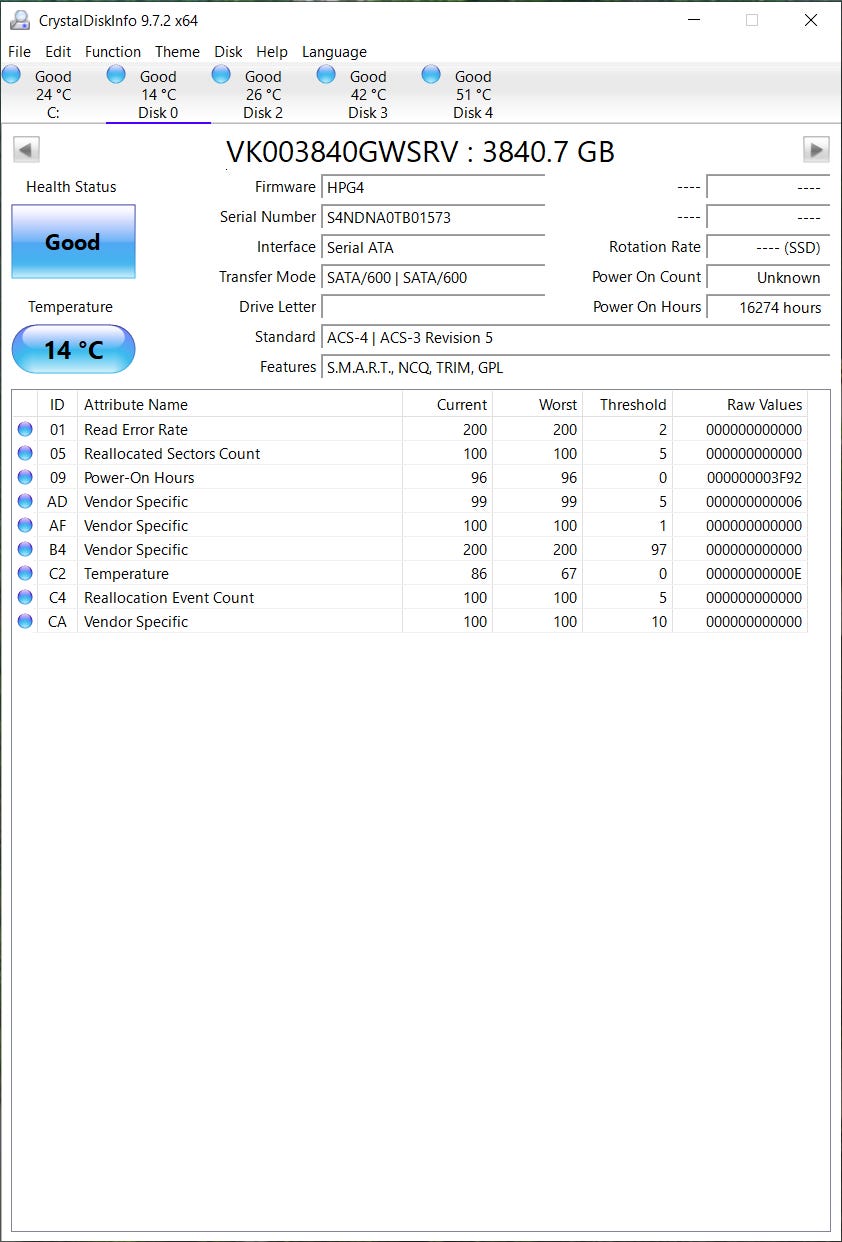Screen dimensions: 842x1242
Task: Click status icon for Reallocated Sectors Count
Action: point(25,454)
